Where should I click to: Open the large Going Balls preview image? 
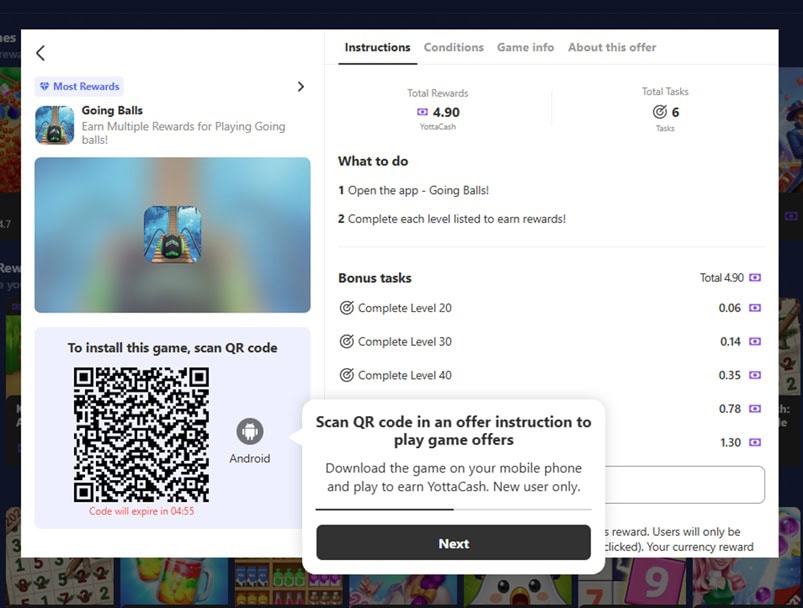[172, 235]
